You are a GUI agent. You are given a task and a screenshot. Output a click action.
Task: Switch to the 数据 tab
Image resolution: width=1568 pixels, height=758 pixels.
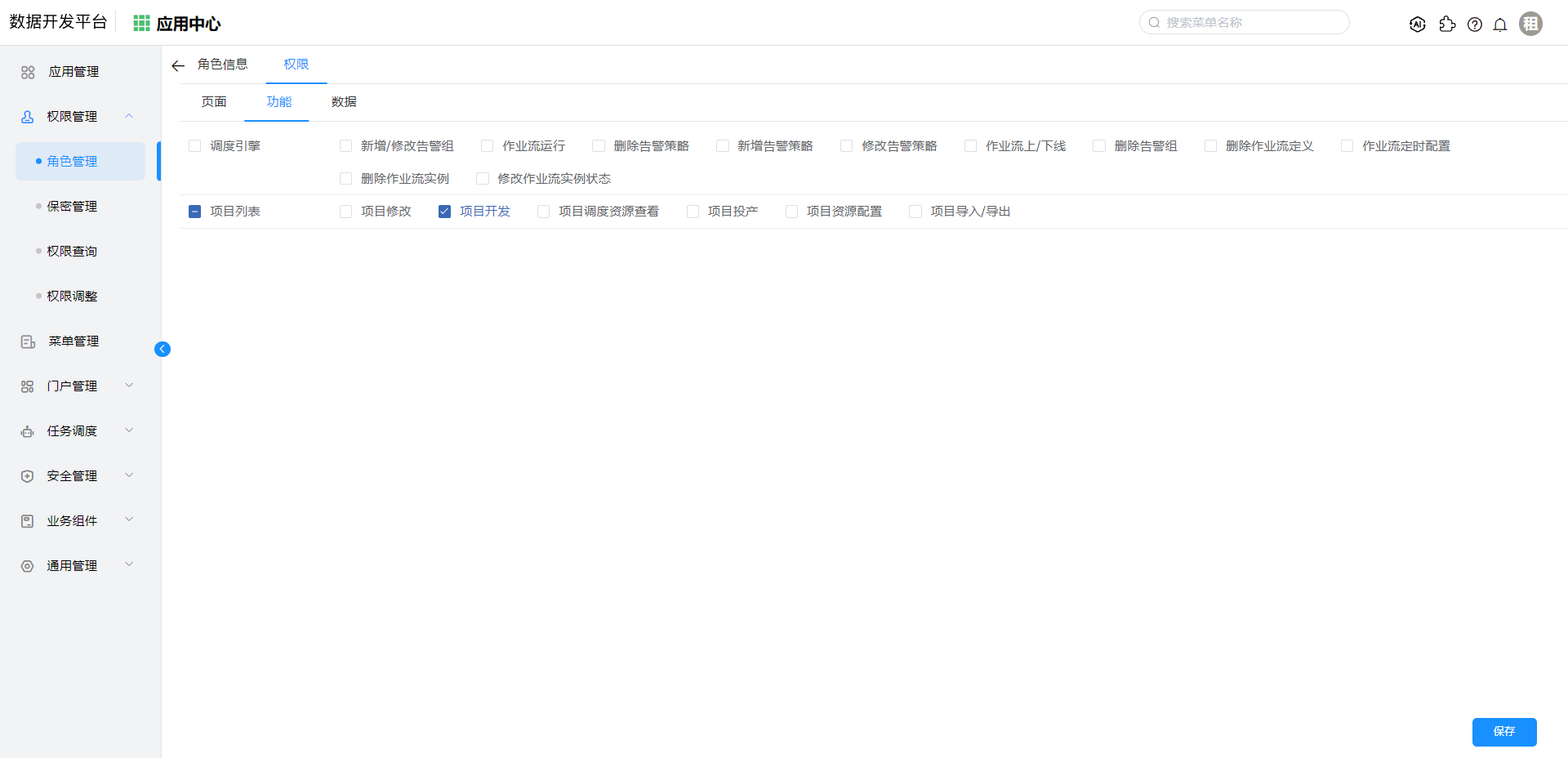pos(344,102)
